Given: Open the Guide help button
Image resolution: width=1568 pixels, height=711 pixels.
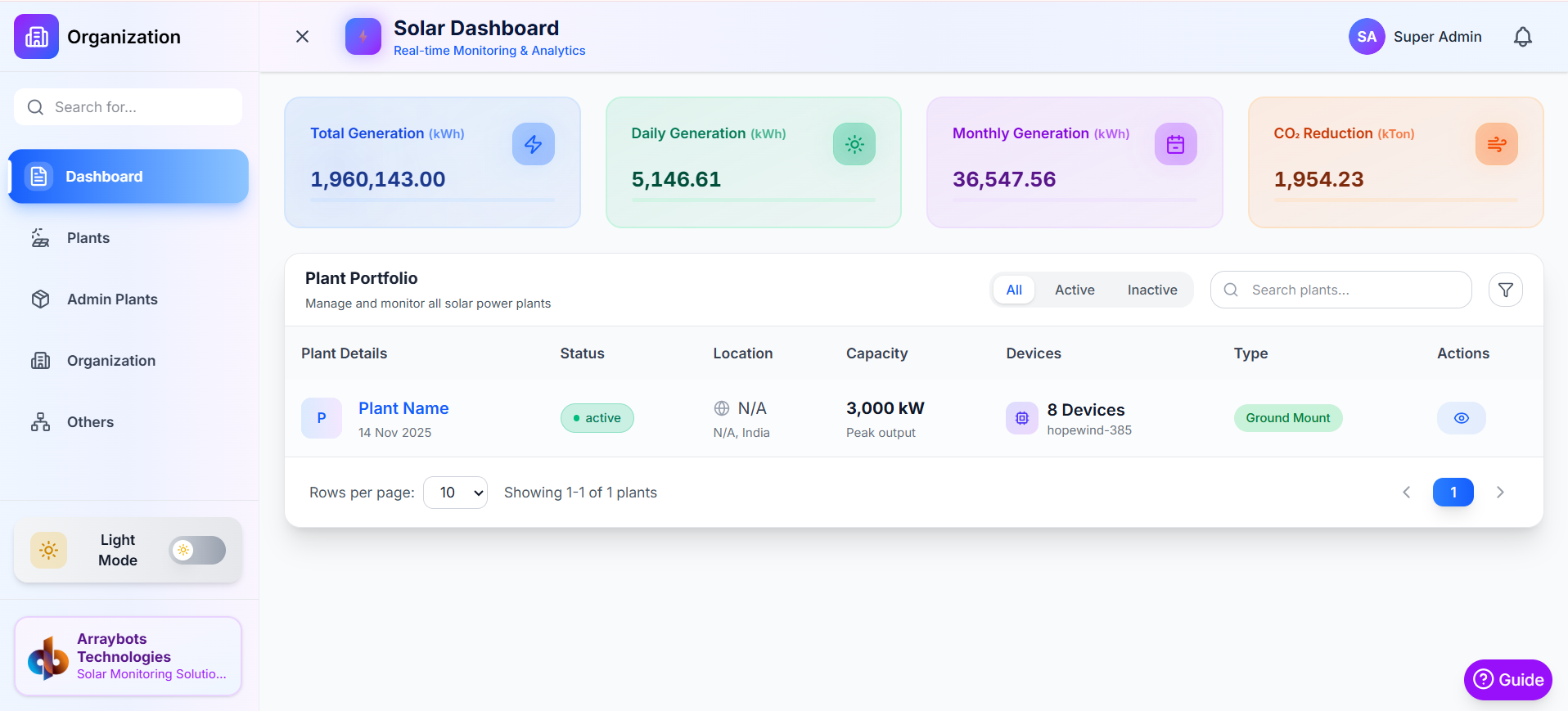Looking at the screenshot, I should click(1507, 680).
